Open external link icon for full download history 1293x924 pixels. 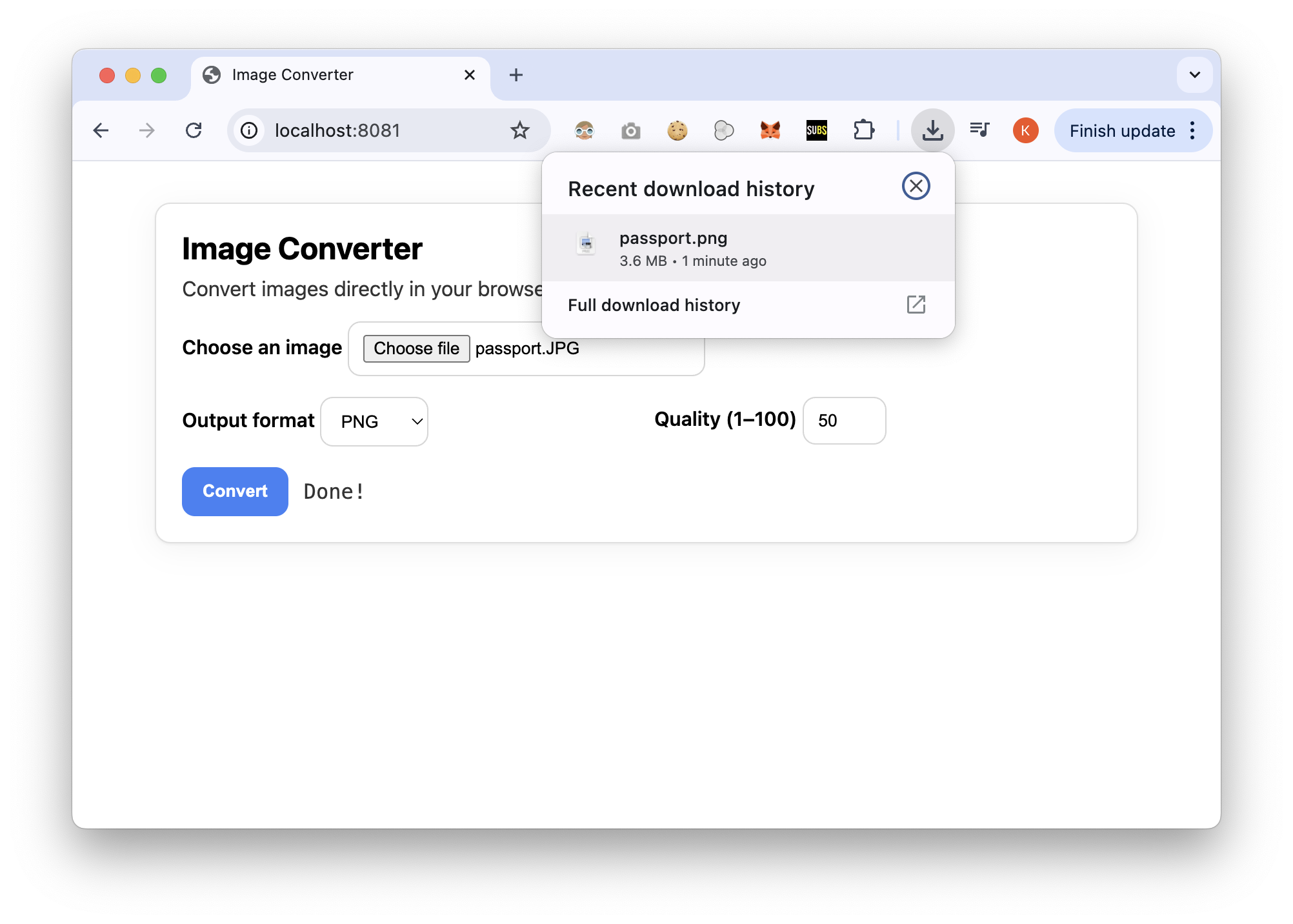[916, 305]
